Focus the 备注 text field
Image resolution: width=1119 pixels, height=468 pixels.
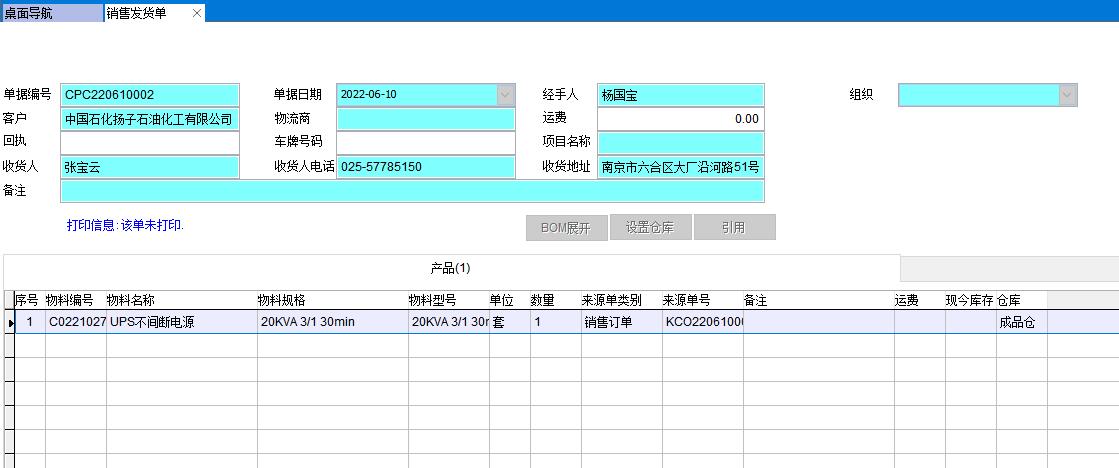pyautogui.click(x=412, y=191)
